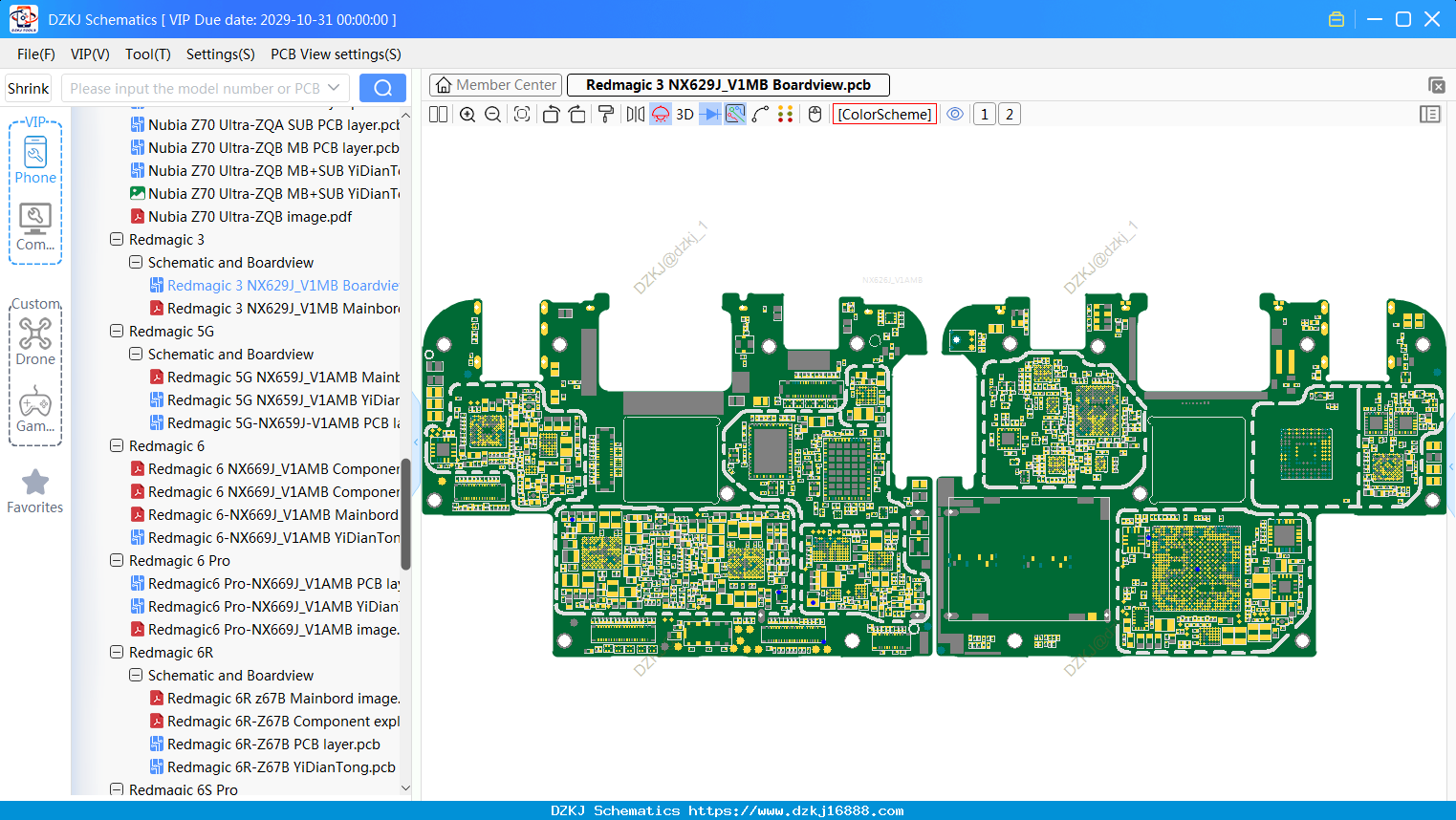
Task: Collapse Schematic and Boardview under Redmagic 3
Action: (136, 262)
